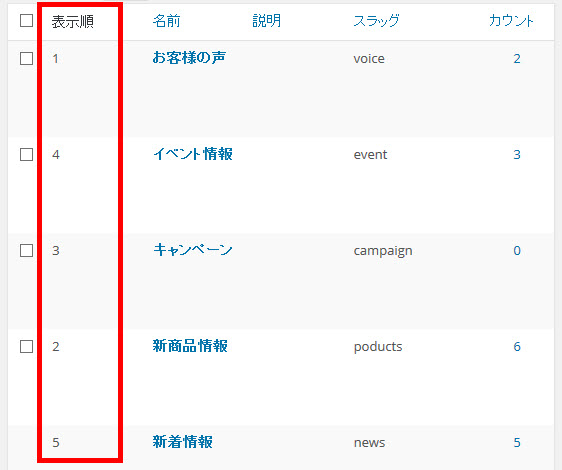This screenshot has height=470, width=562.
Task: Tick the select-all checkbox in header
Action: pyautogui.click(x=26, y=21)
